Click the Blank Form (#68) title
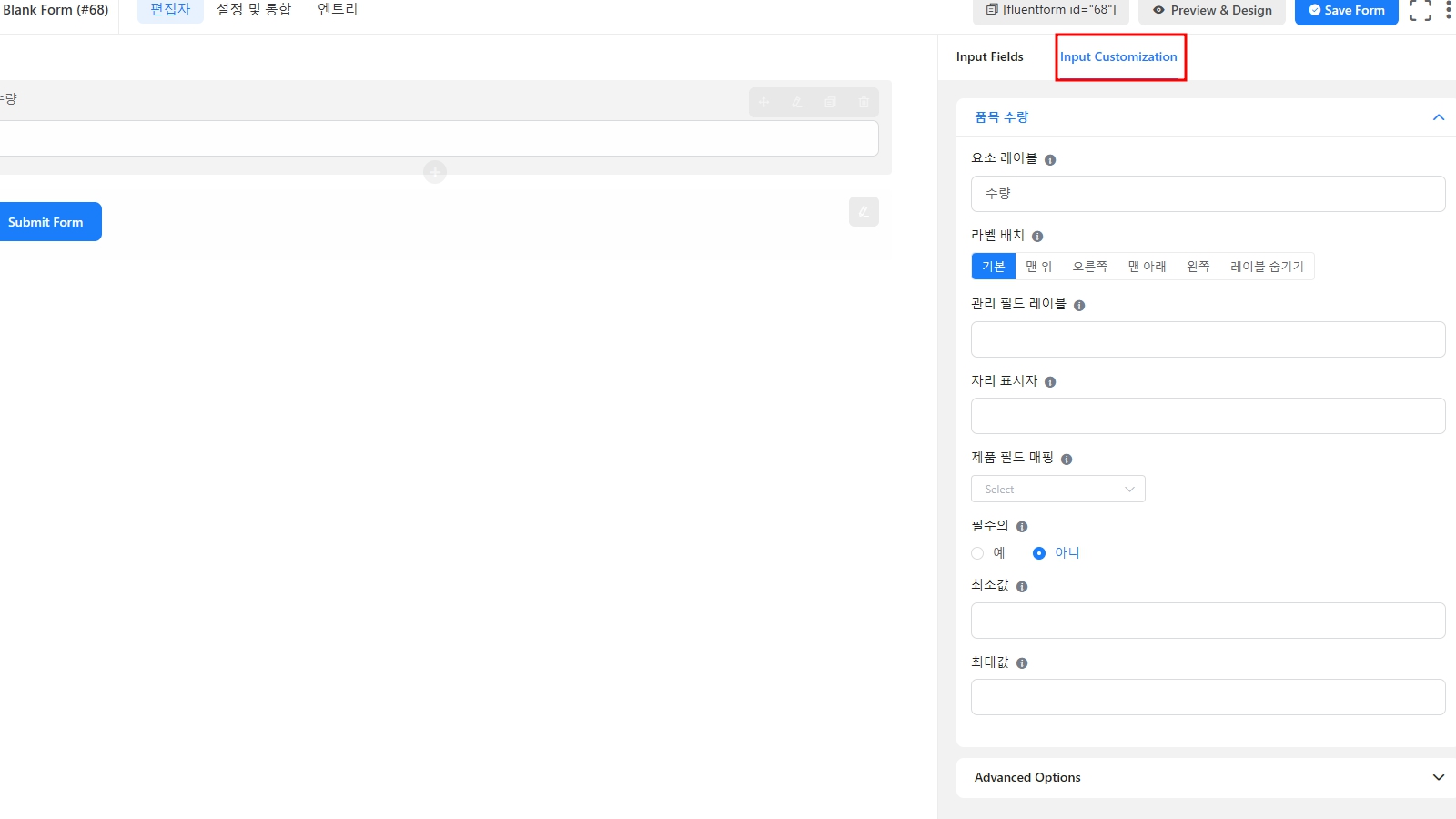Image resolution: width=1456 pixels, height=819 pixels. (x=55, y=10)
